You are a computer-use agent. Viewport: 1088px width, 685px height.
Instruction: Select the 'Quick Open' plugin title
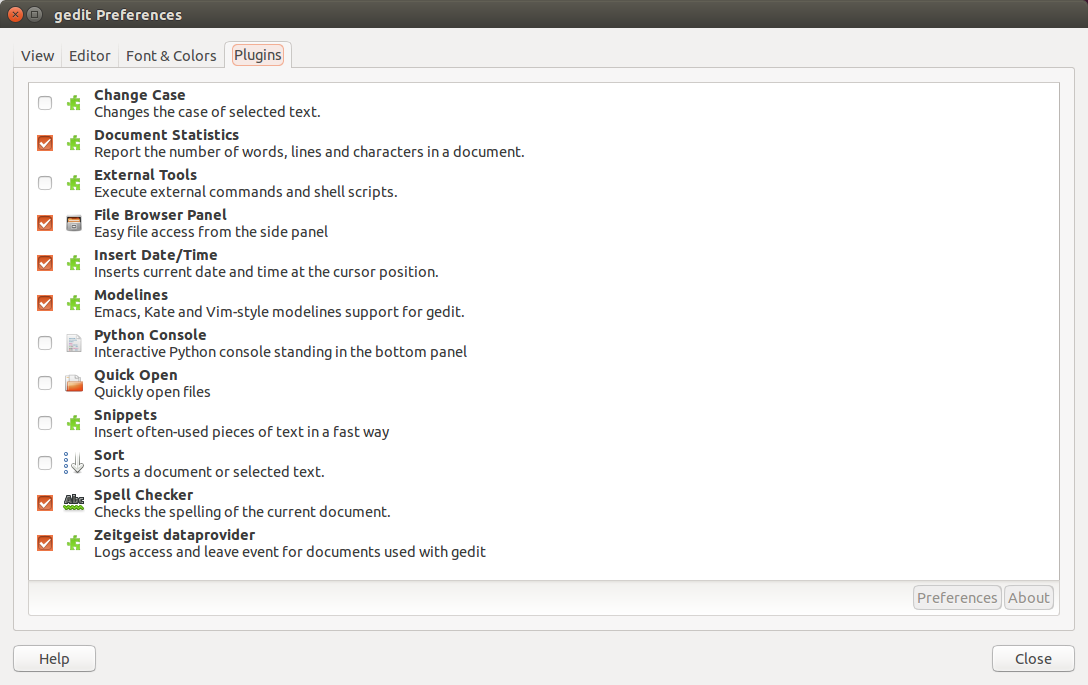(x=136, y=375)
